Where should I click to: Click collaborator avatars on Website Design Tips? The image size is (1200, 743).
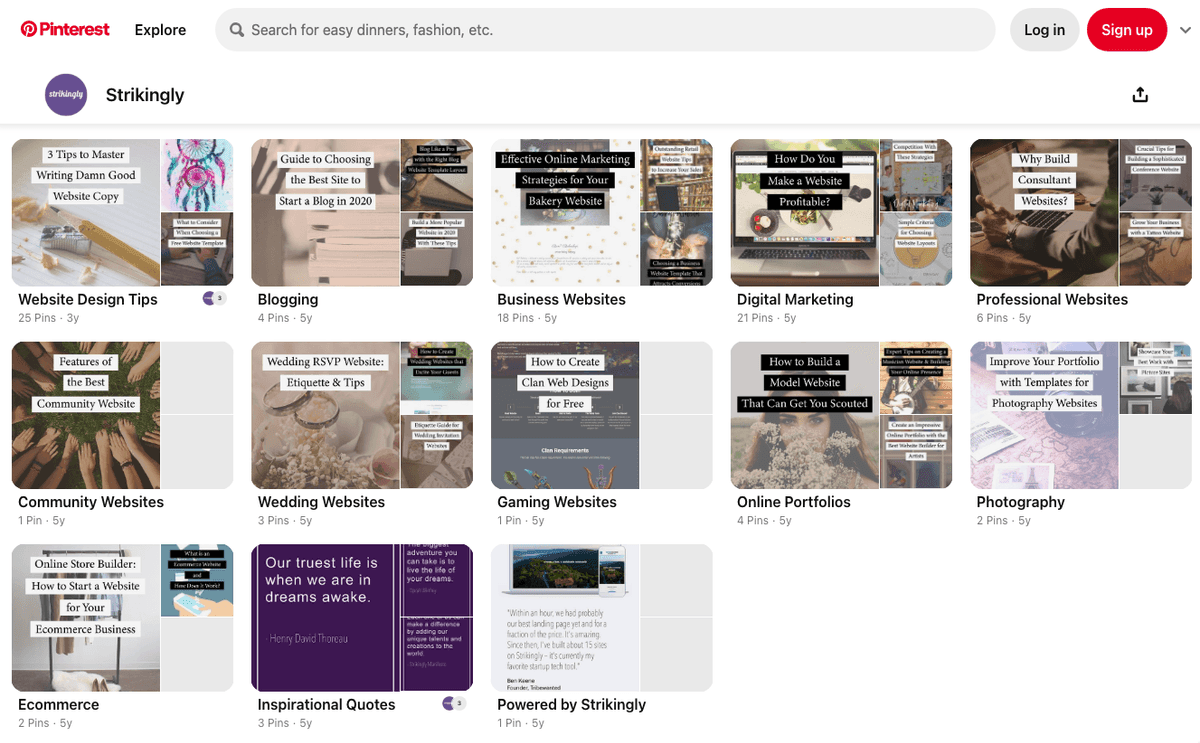pyautogui.click(x=214, y=298)
